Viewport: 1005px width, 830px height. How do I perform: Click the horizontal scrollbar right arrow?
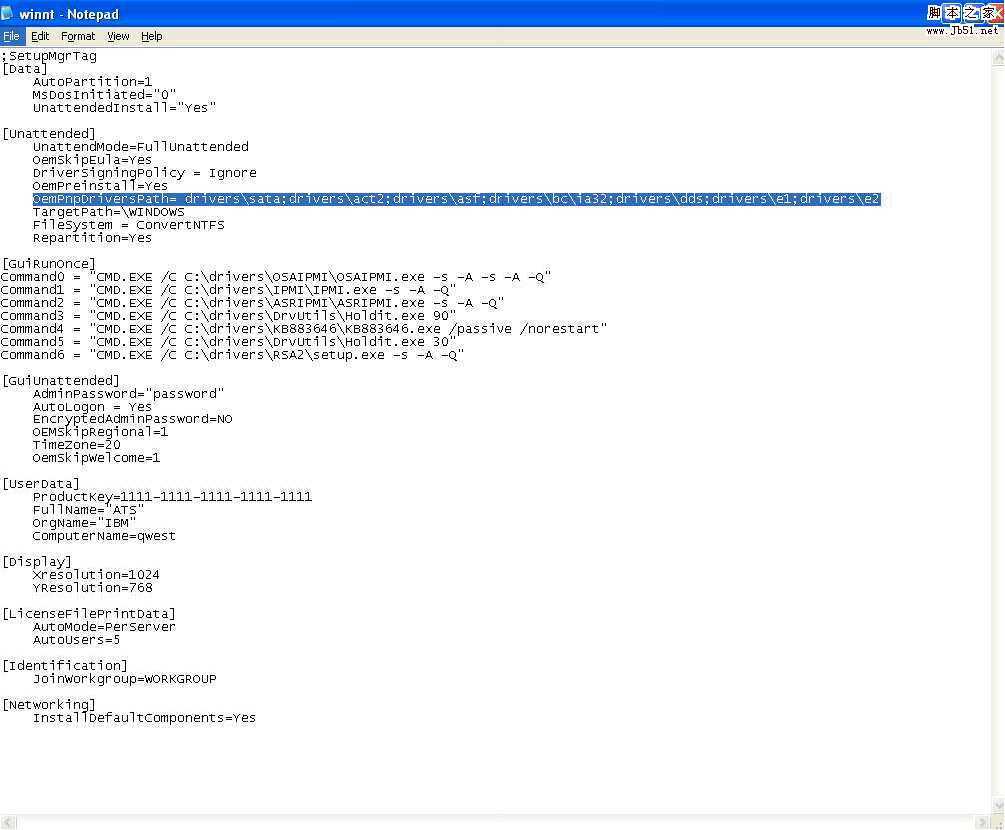(982, 822)
